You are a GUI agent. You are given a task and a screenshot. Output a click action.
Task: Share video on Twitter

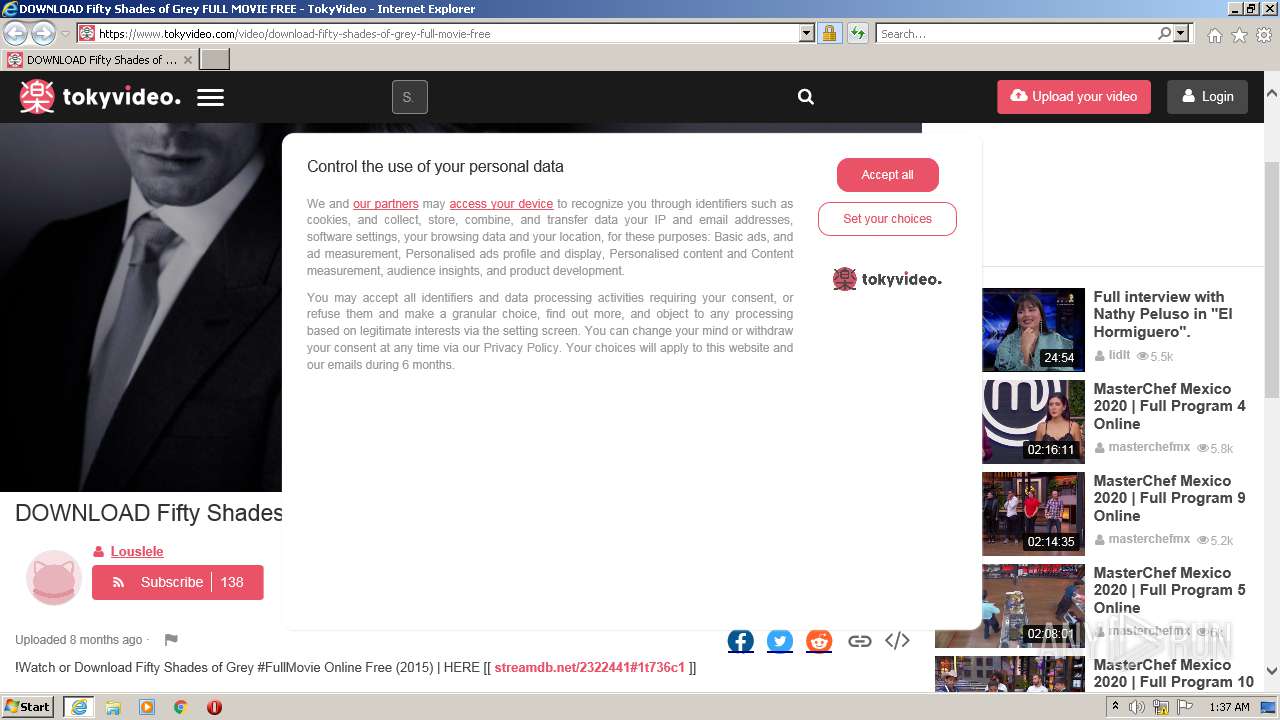(x=780, y=641)
